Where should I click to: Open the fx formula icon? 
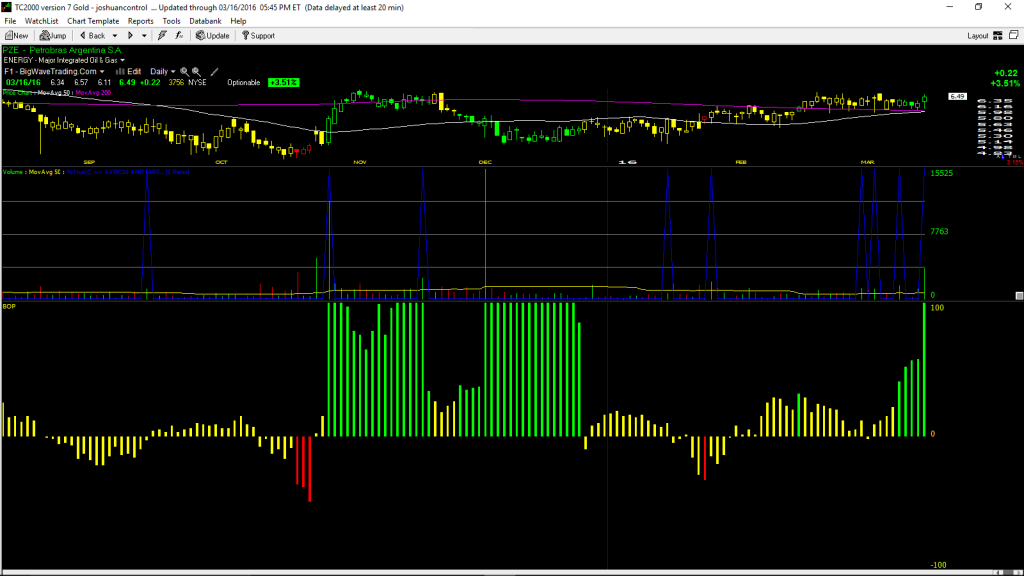tap(179, 36)
